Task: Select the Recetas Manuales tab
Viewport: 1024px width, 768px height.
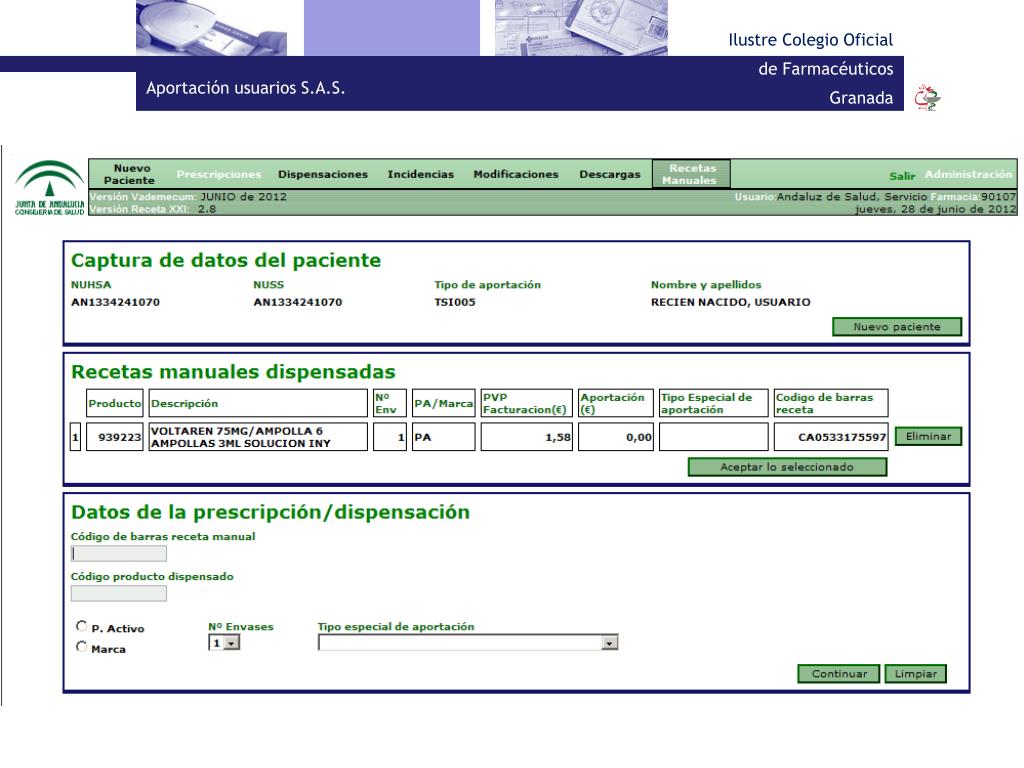Action: [x=691, y=174]
